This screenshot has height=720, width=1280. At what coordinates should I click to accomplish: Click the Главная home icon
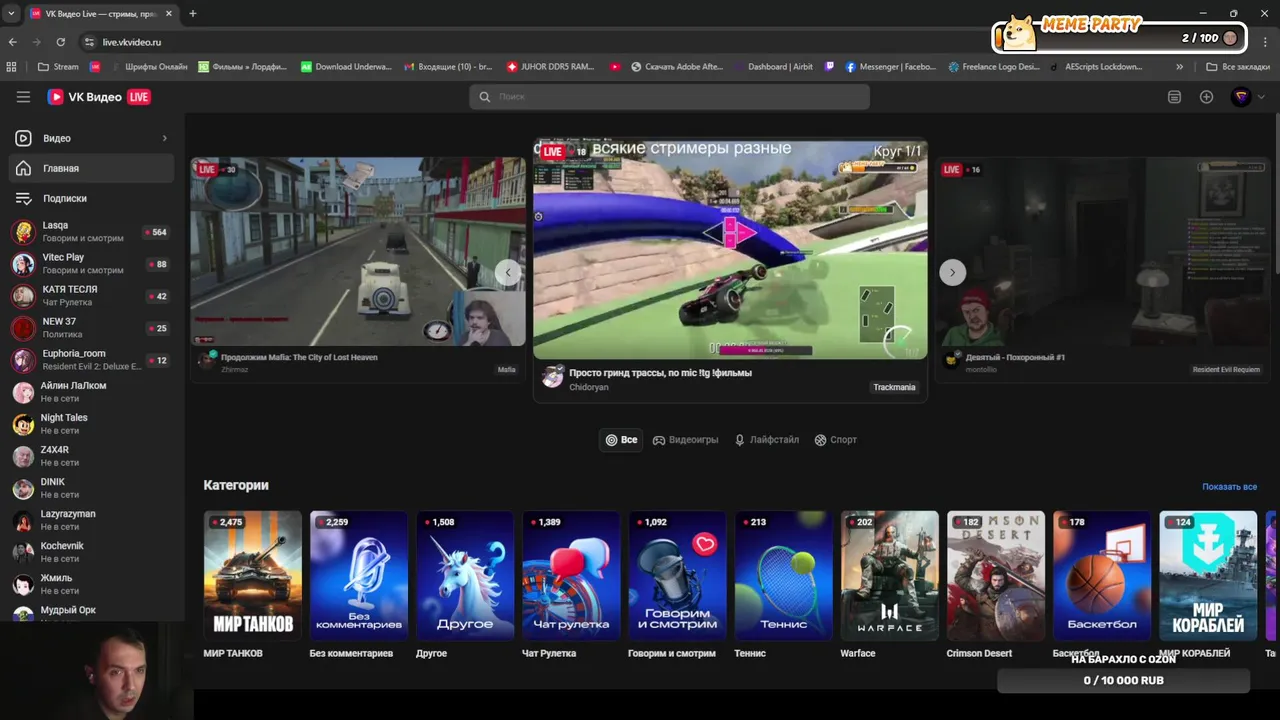(23, 168)
